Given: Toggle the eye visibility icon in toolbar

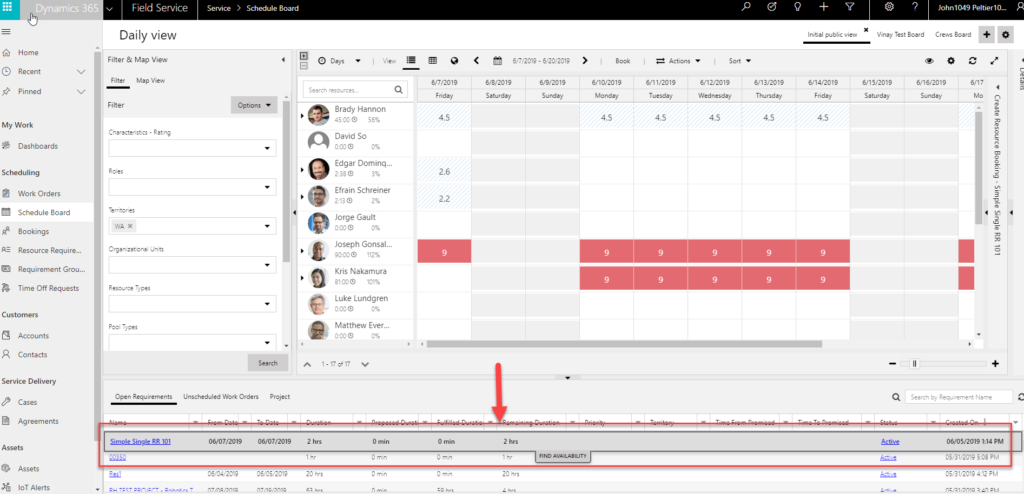Looking at the screenshot, I should coord(929,61).
